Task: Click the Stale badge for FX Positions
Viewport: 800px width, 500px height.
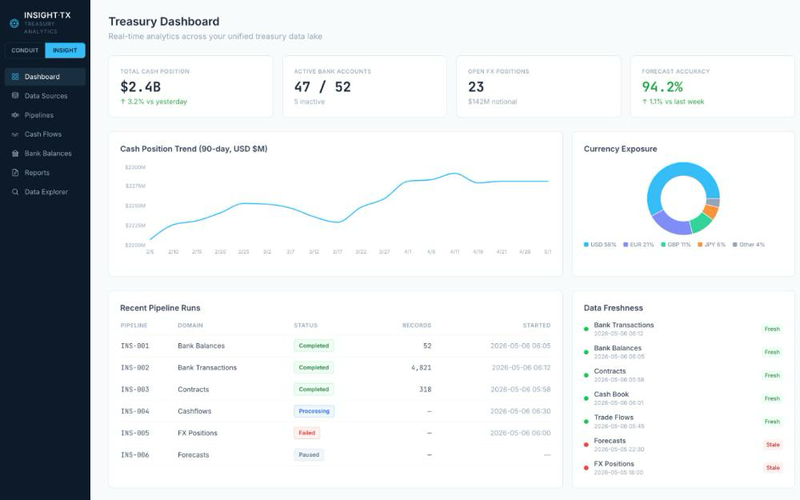Action: pyautogui.click(x=772, y=468)
